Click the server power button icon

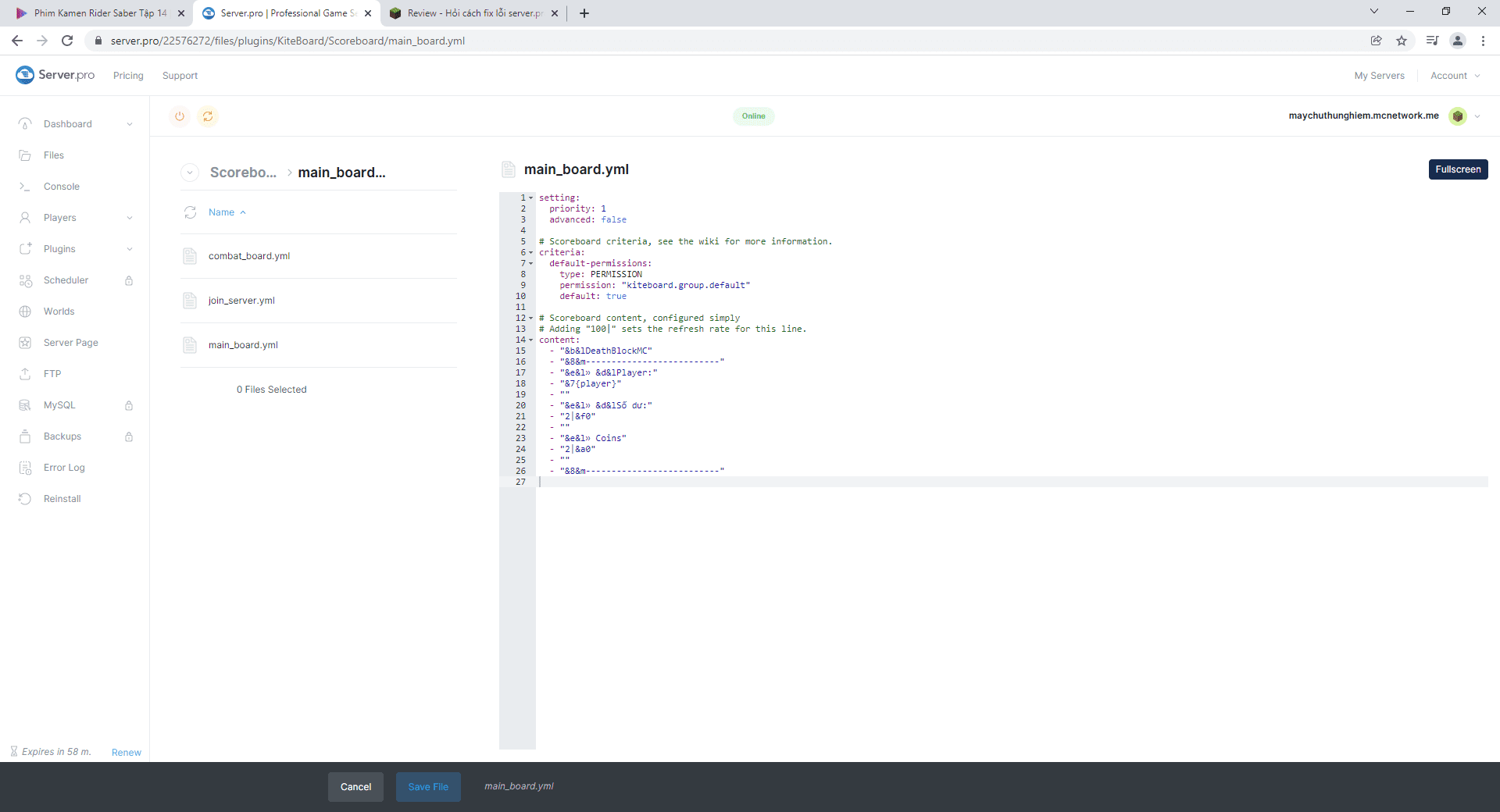[180, 116]
